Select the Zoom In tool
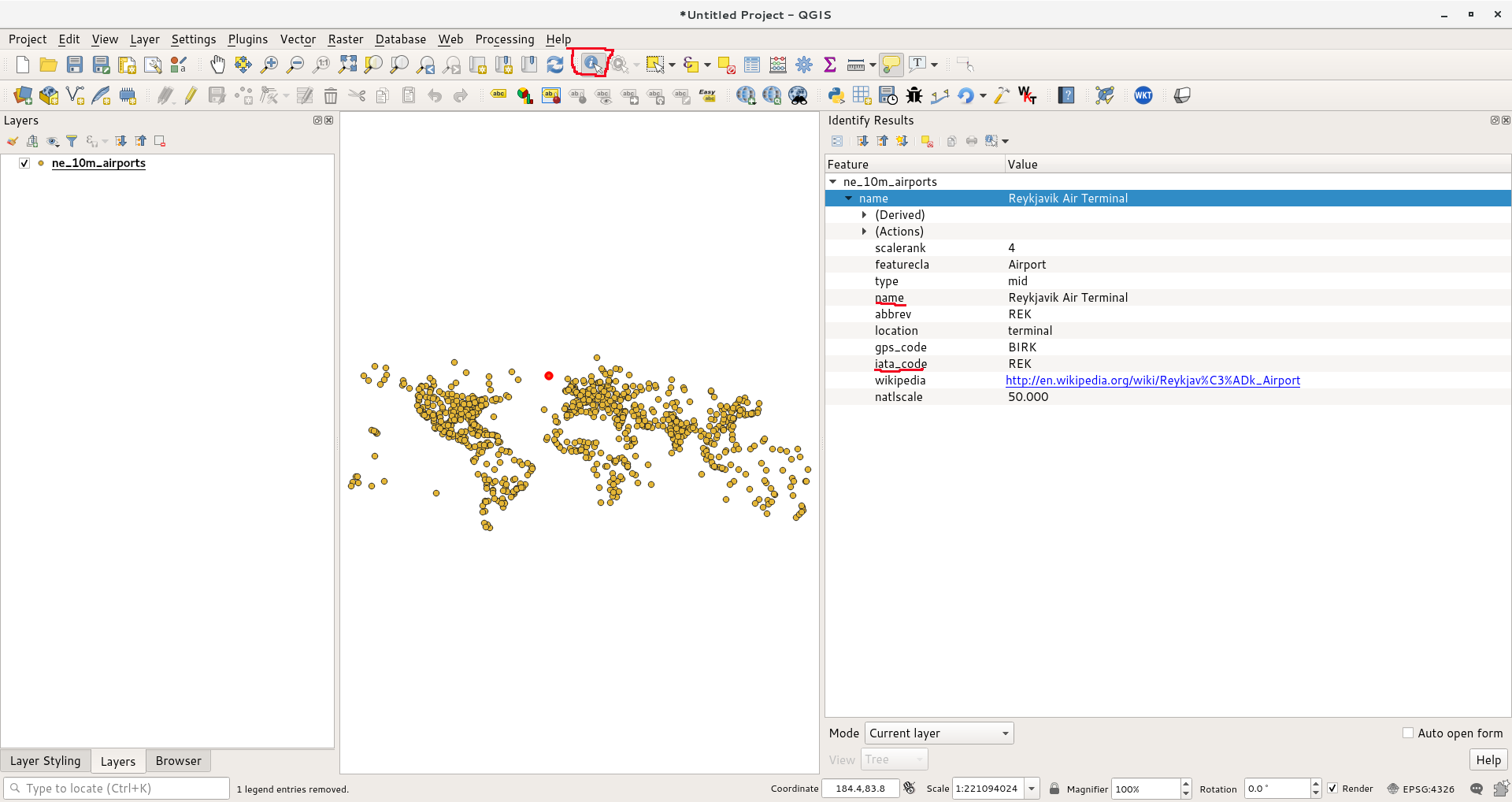 (x=269, y=65)
